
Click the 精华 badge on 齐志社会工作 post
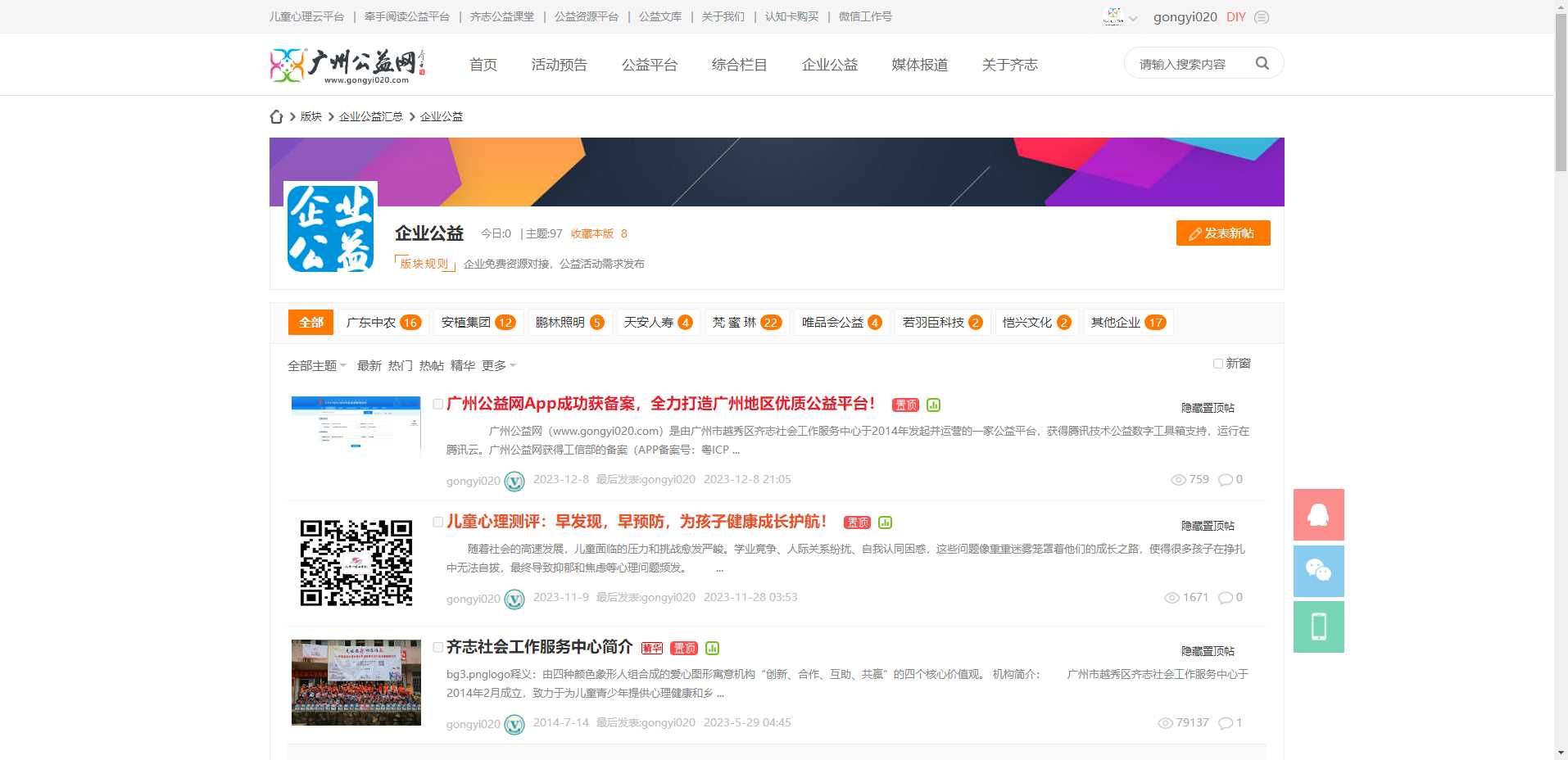point(651,648)
